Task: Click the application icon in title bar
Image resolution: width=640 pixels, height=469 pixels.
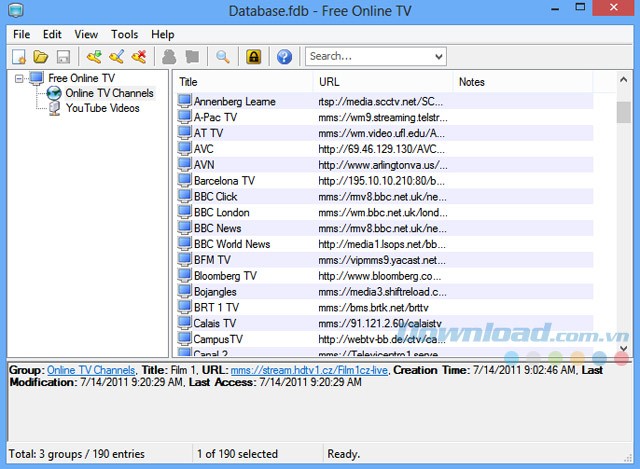Action: click(x=16, y=10)
